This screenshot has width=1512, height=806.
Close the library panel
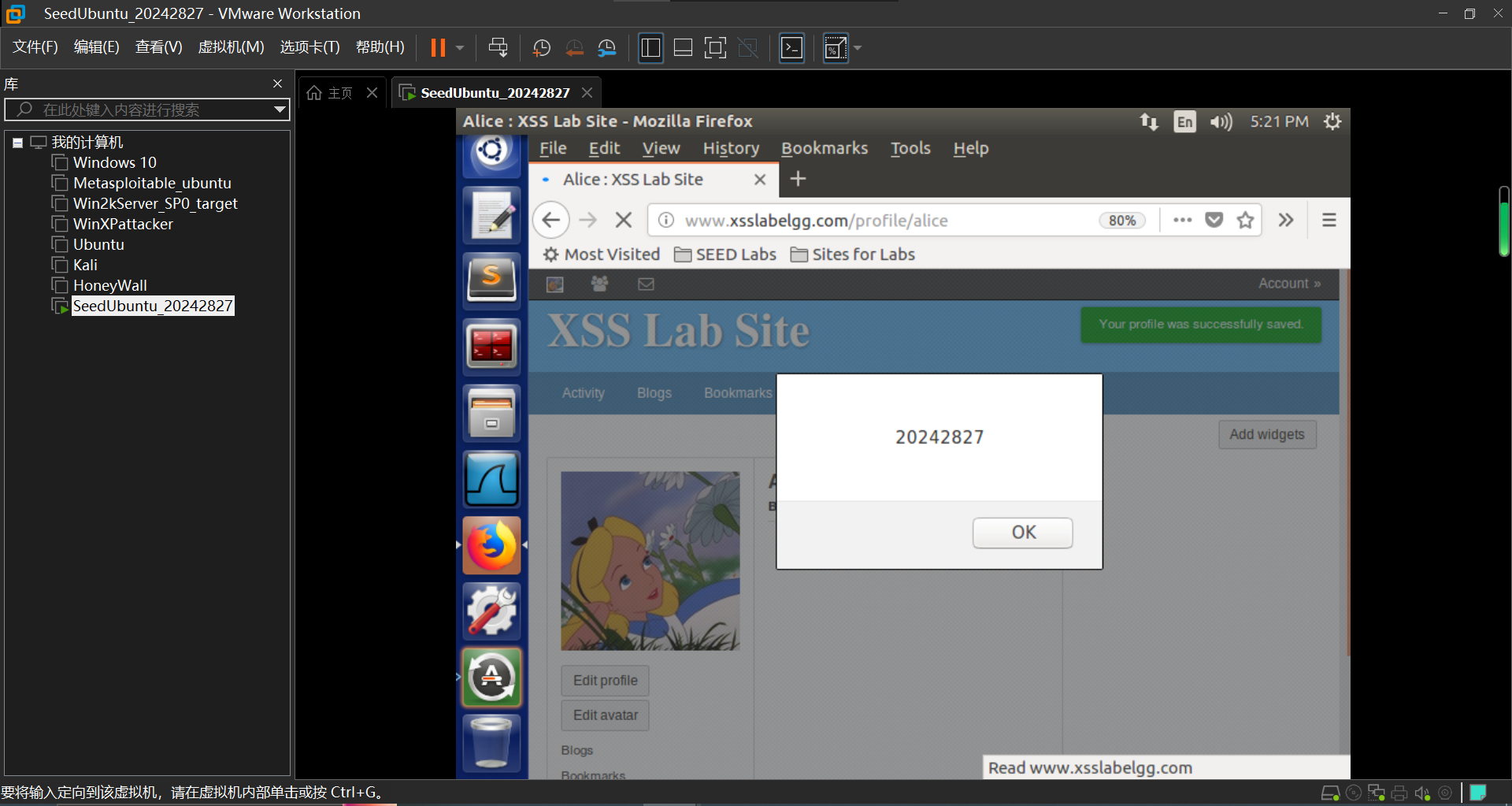click(277, 84)
